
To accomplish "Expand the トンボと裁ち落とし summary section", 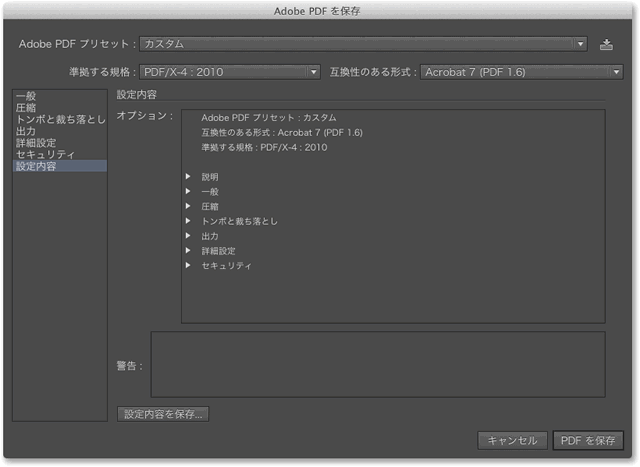I will (x=188, y=221).
